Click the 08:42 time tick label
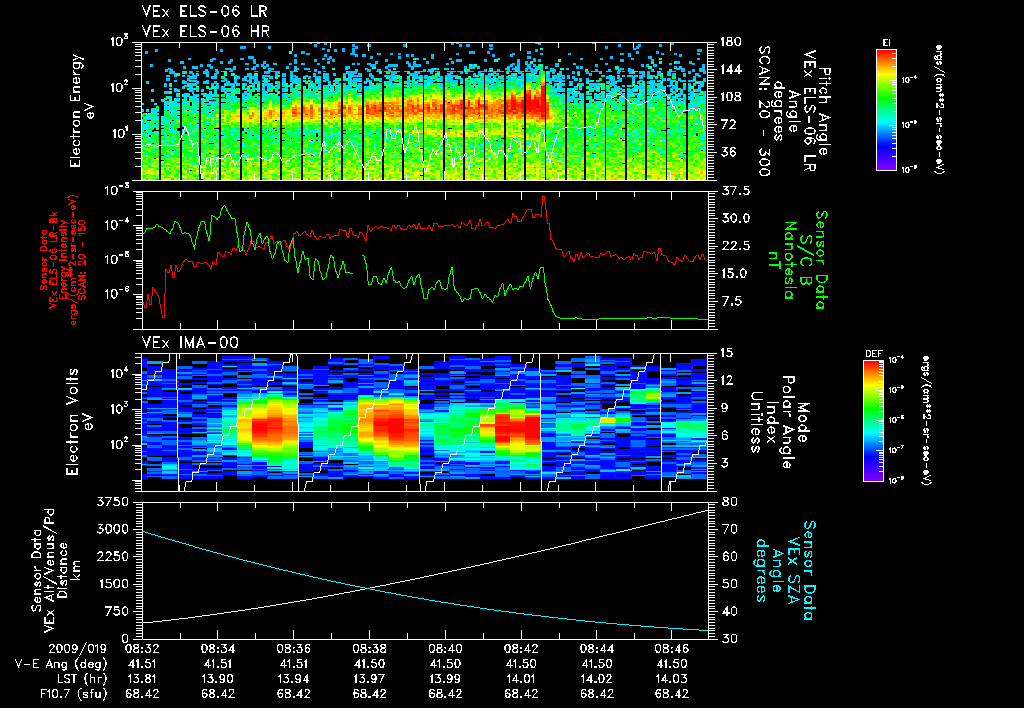 tap(521, 649)
